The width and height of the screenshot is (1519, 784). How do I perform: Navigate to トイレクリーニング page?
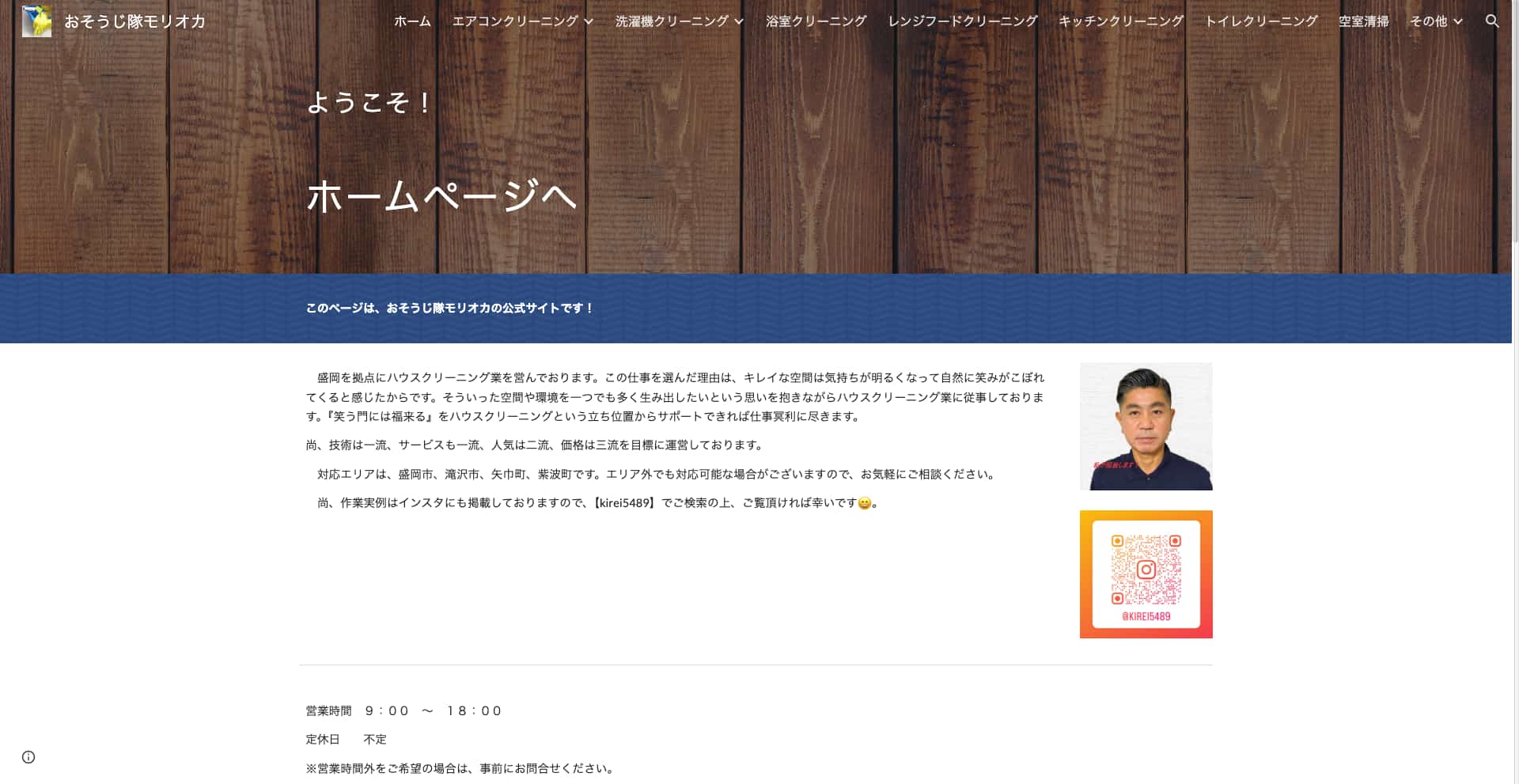point(1260,21)
